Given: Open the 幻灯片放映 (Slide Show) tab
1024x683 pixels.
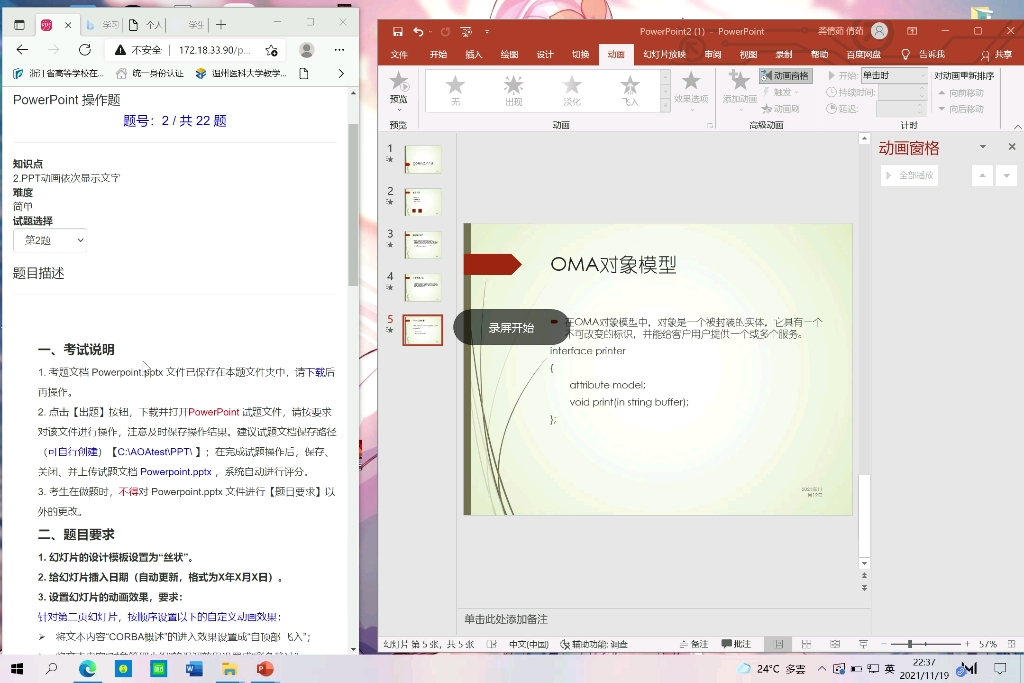Looking at the screenshot, I should tap(666, 55).
